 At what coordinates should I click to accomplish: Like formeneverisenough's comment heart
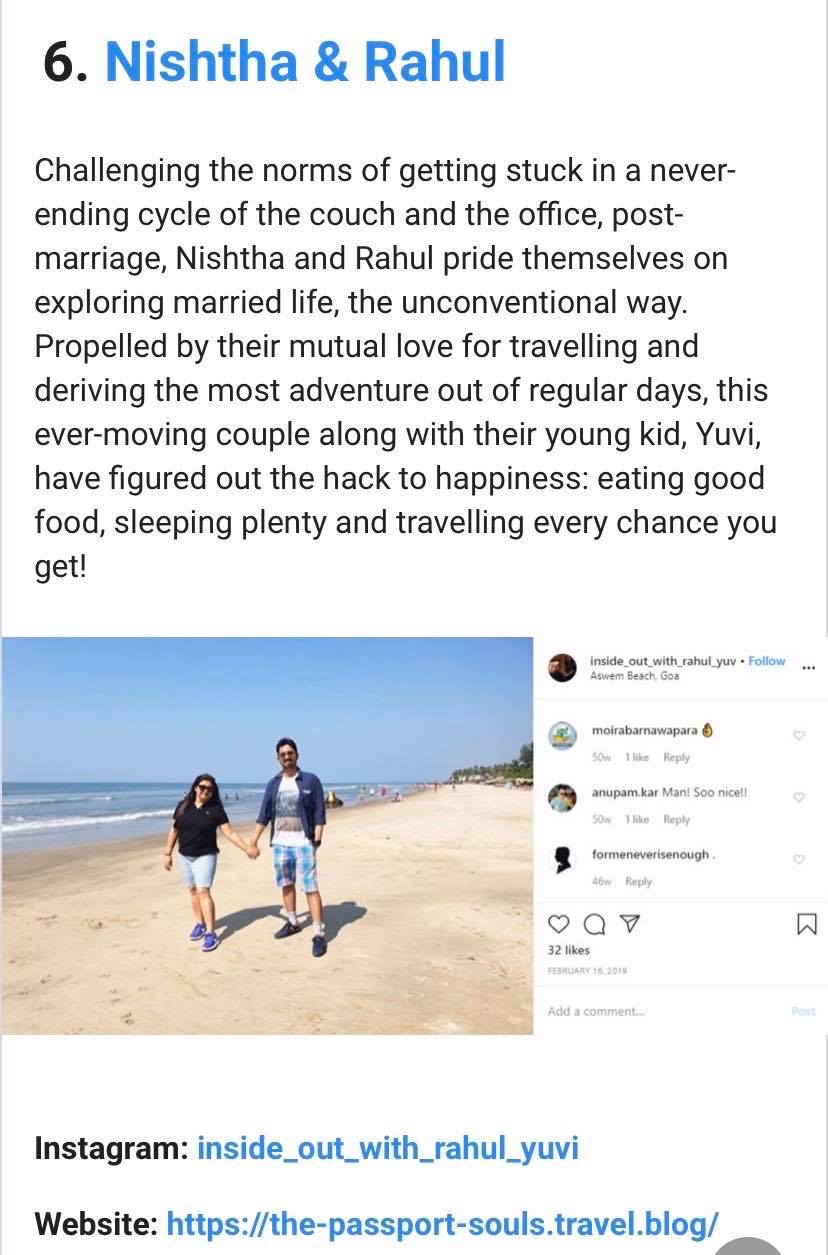799,859
